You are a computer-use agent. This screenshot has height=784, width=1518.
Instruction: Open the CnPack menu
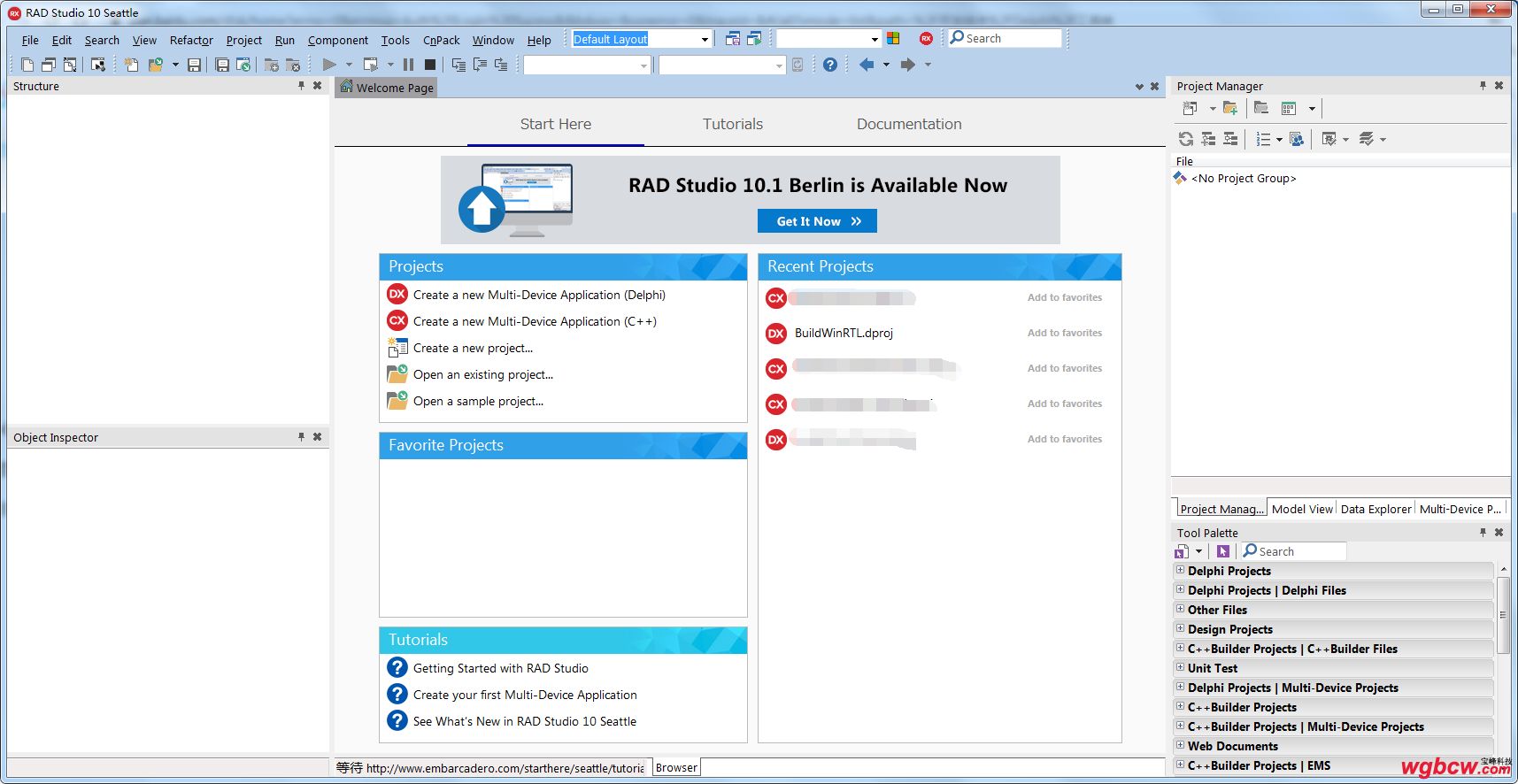441,40
